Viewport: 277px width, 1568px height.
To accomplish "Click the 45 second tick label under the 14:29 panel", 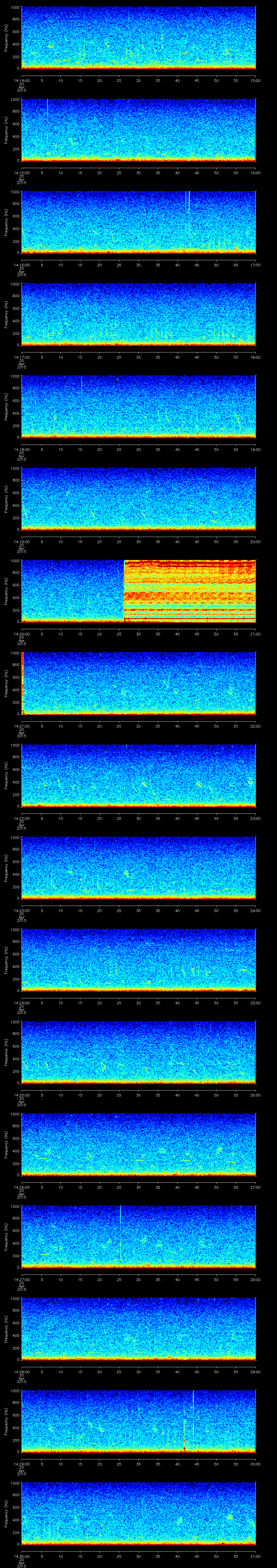I will (197, 1464).
